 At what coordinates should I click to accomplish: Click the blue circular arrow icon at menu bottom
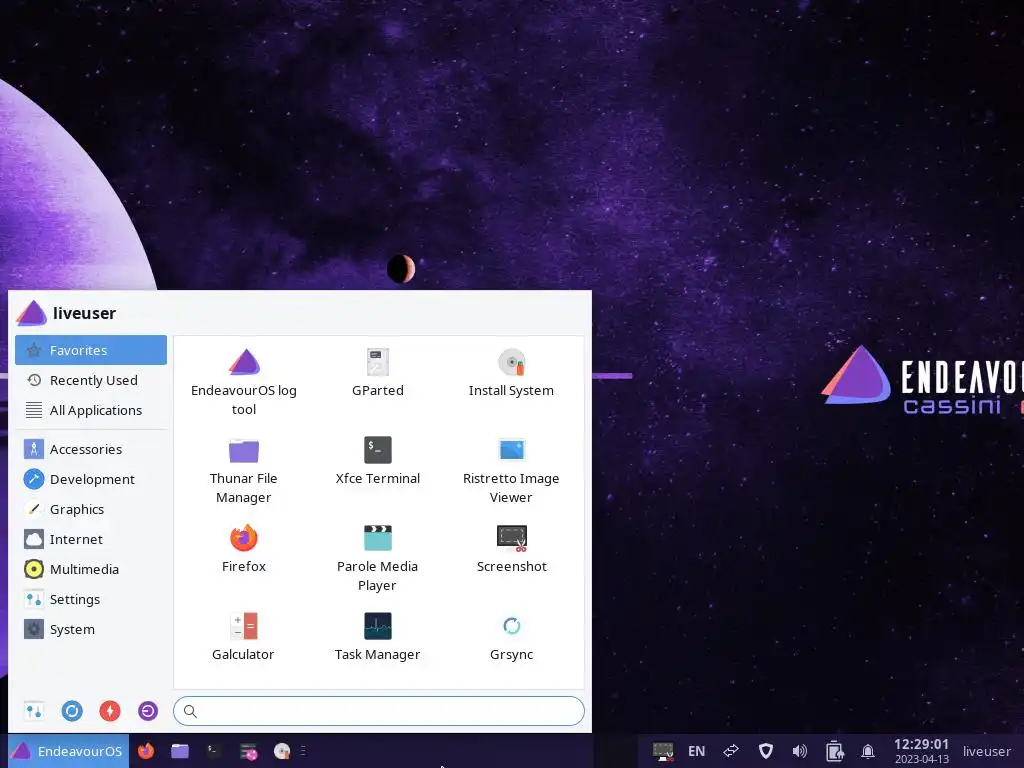72,711
